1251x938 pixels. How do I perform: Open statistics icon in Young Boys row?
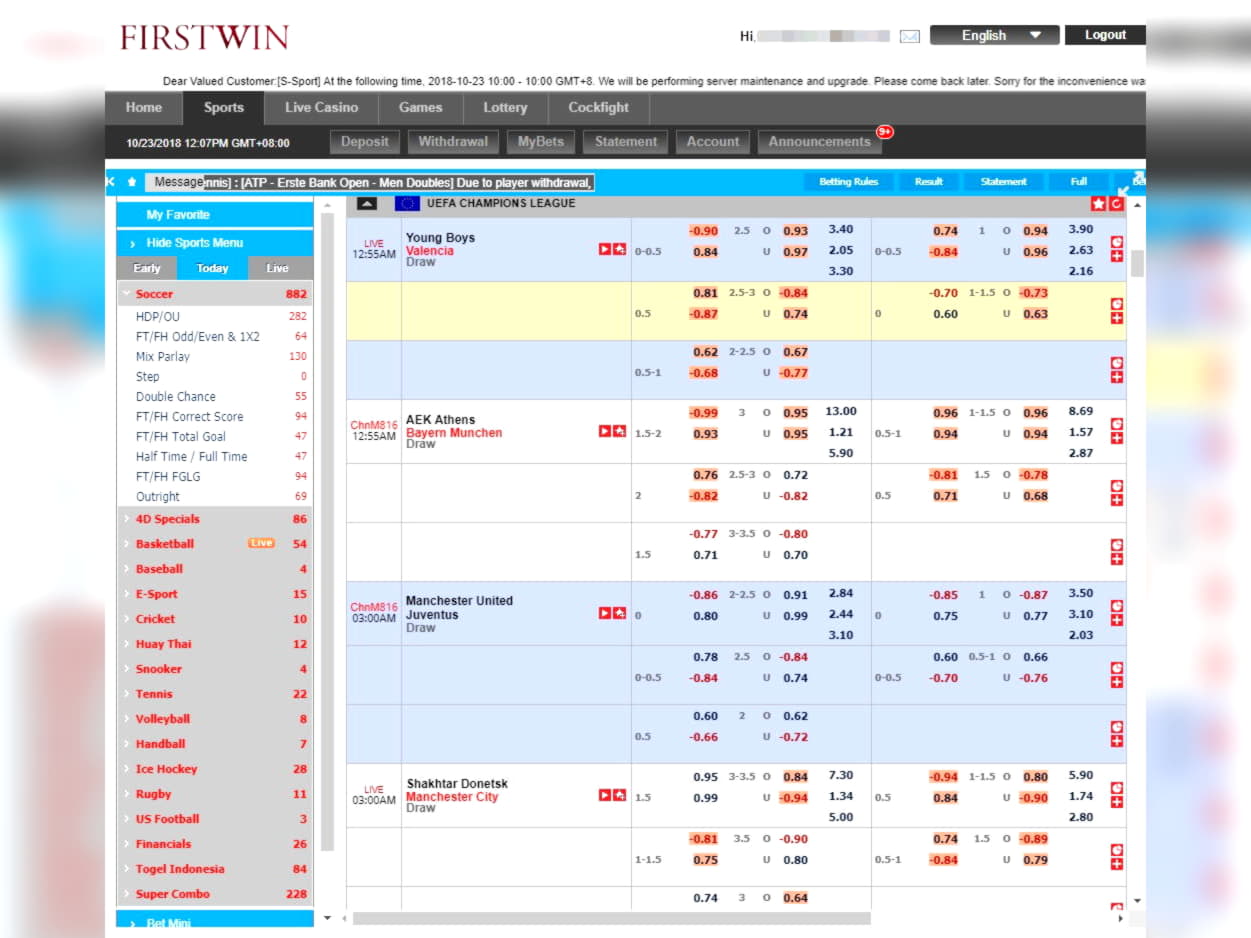click(1117, 242)
